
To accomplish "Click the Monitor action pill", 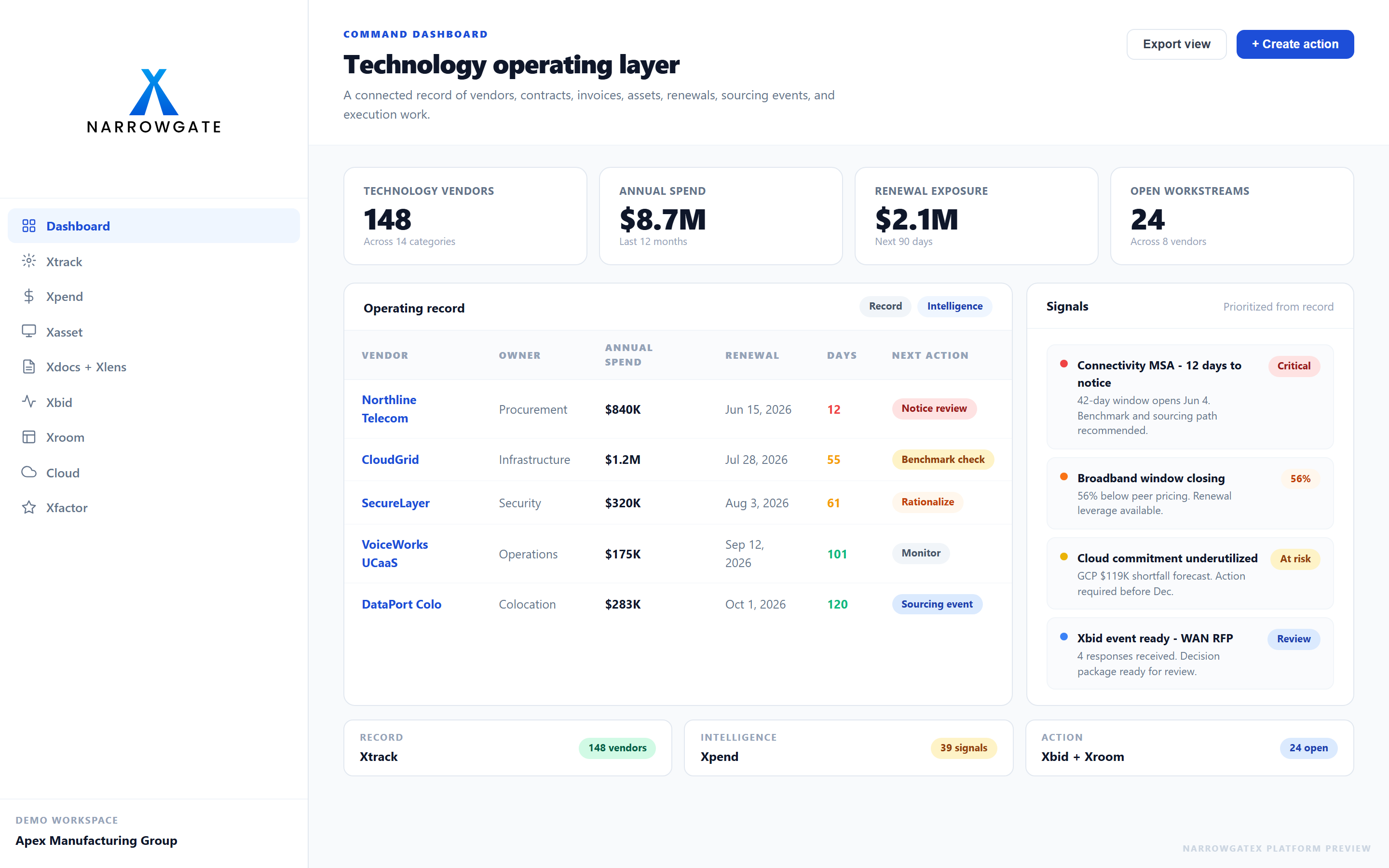I will pos(921,553).
